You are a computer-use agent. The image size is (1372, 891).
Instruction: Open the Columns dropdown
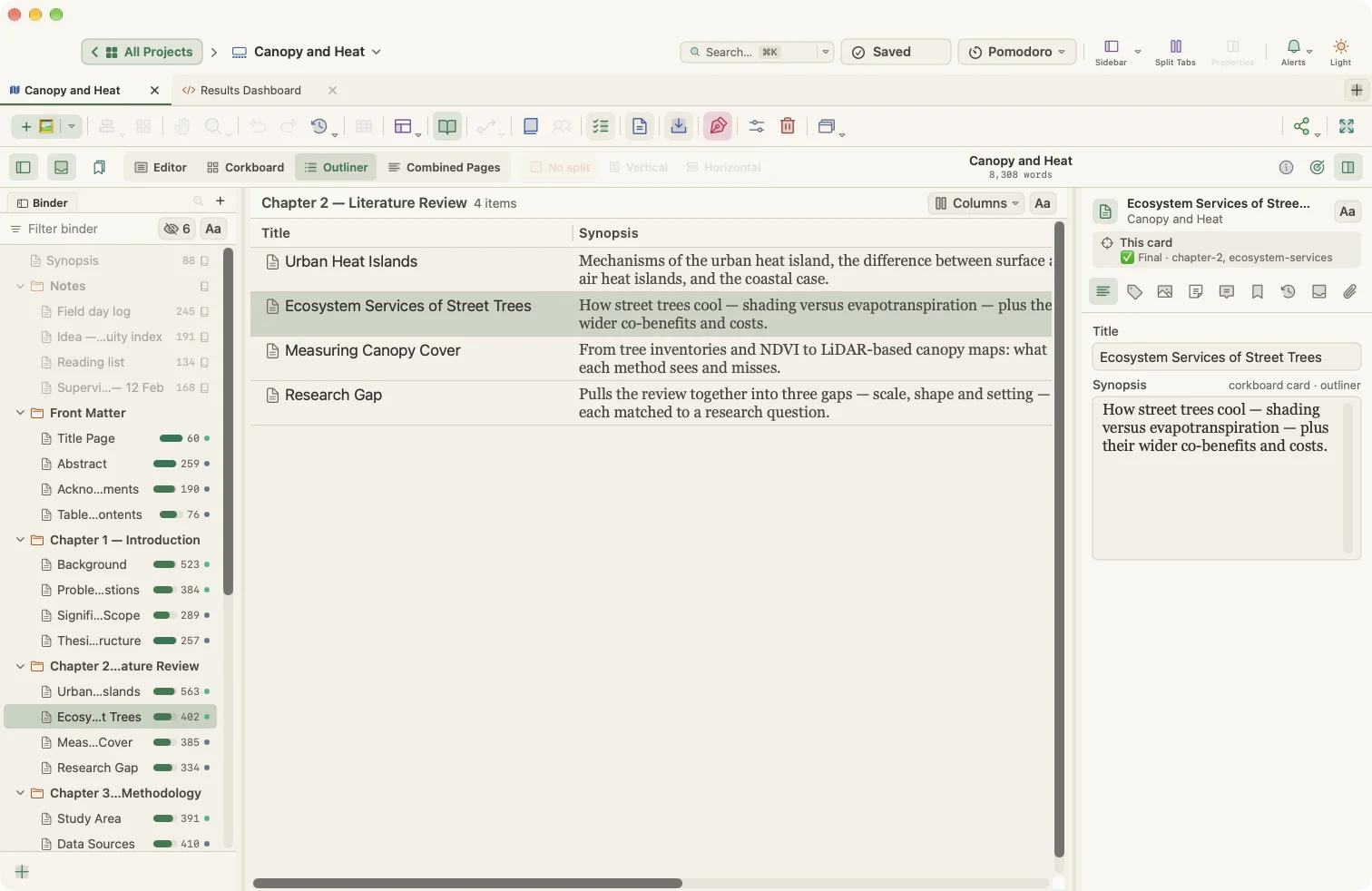[976, 203]
